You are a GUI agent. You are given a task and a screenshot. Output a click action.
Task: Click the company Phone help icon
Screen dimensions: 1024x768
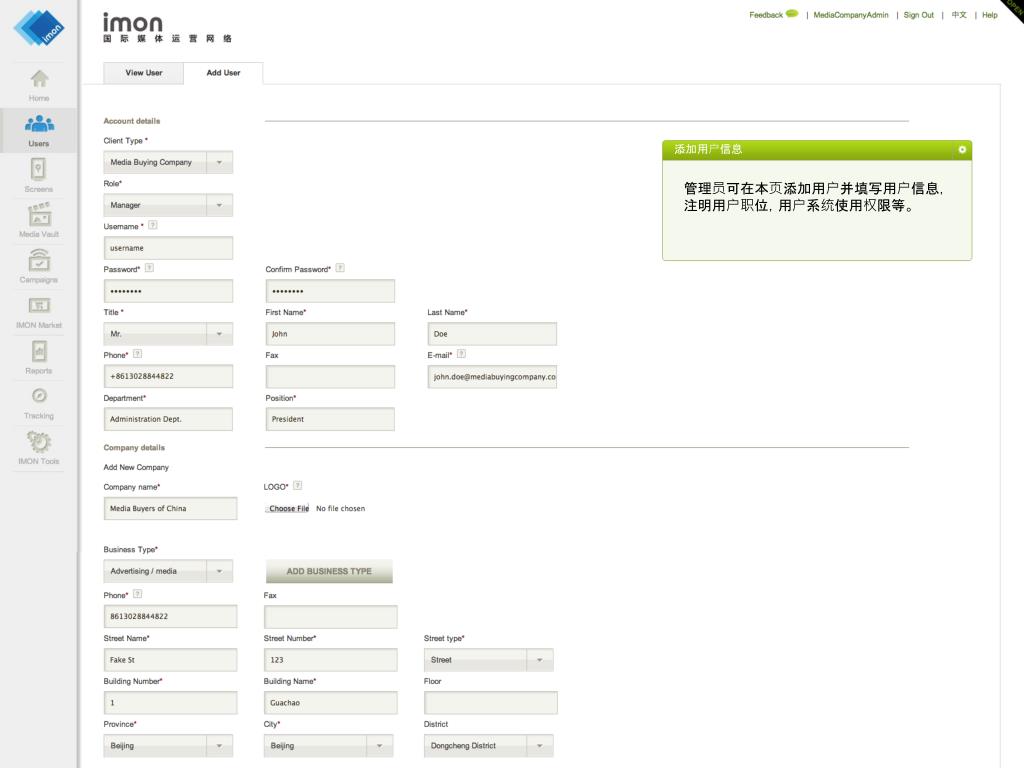tap(138, 594)
